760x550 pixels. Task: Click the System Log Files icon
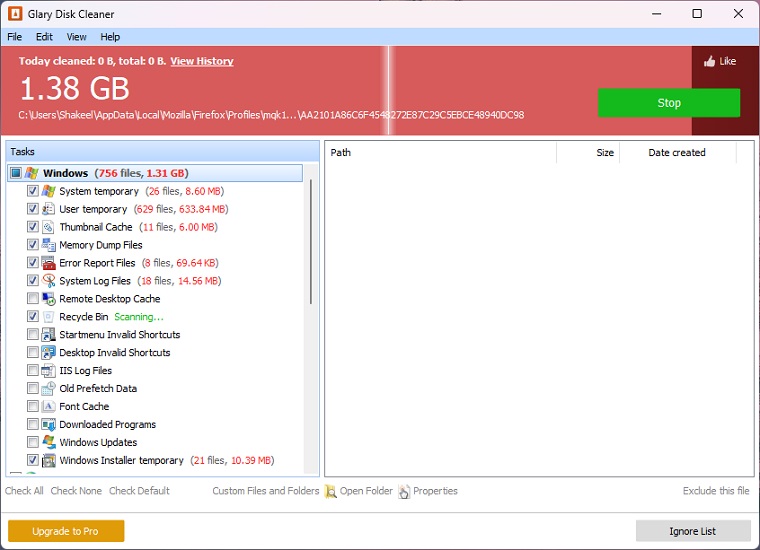(48, 281)
